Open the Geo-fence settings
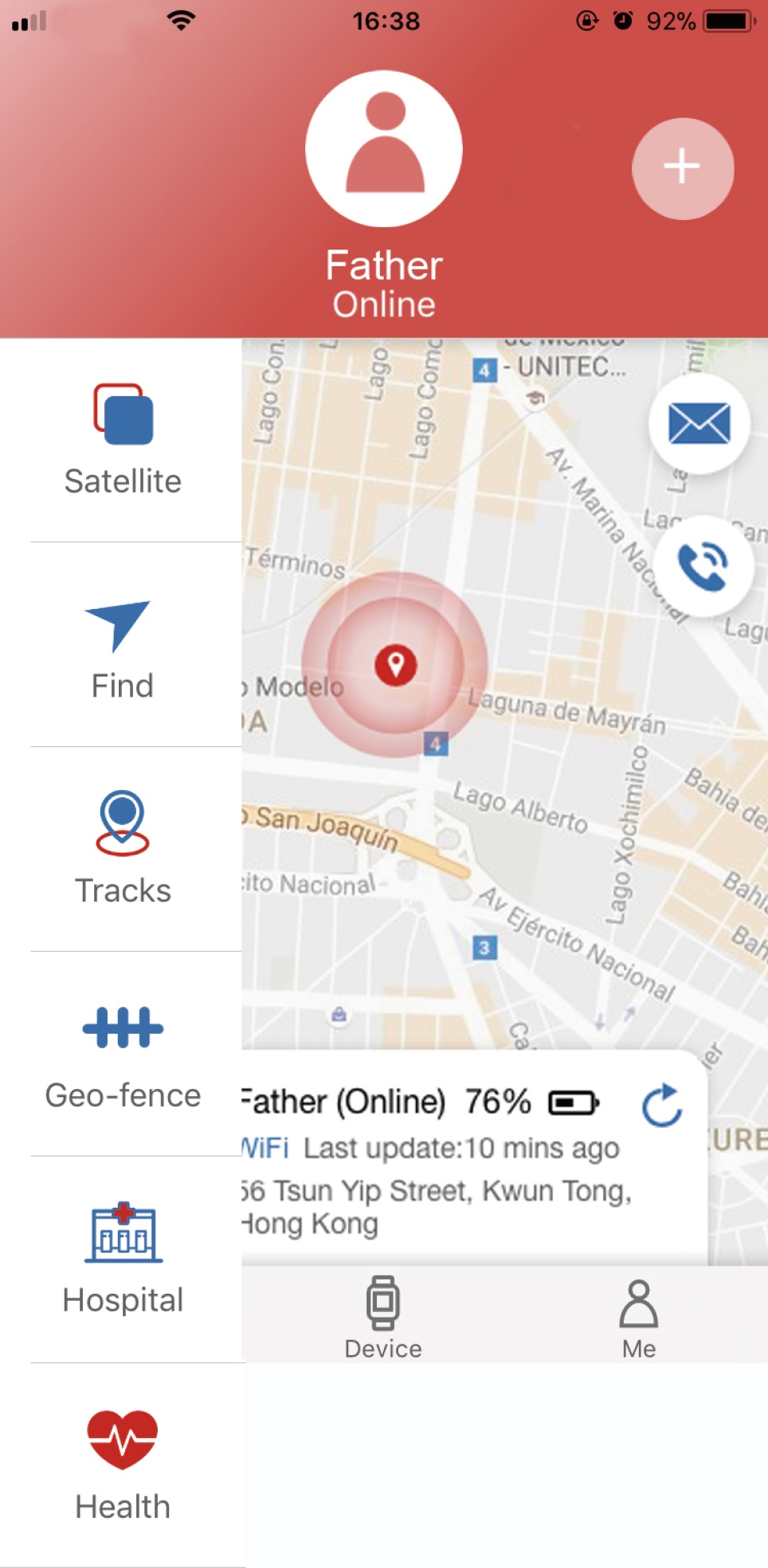 coord(123,1054)
